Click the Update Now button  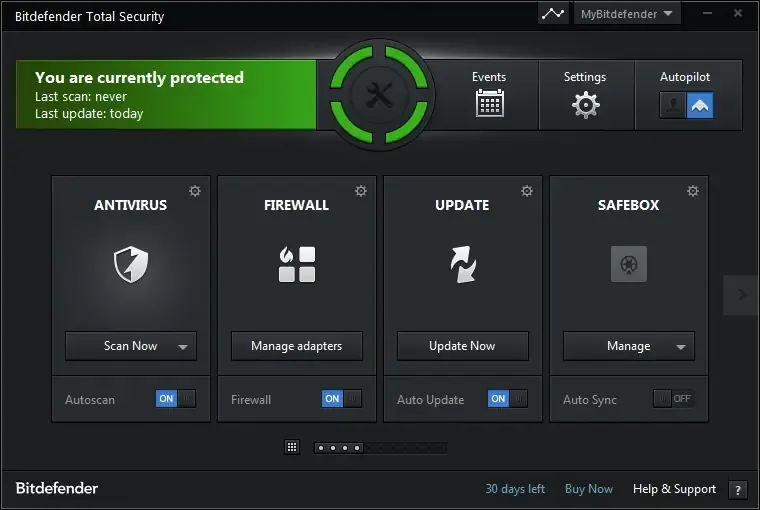(462, 346)
